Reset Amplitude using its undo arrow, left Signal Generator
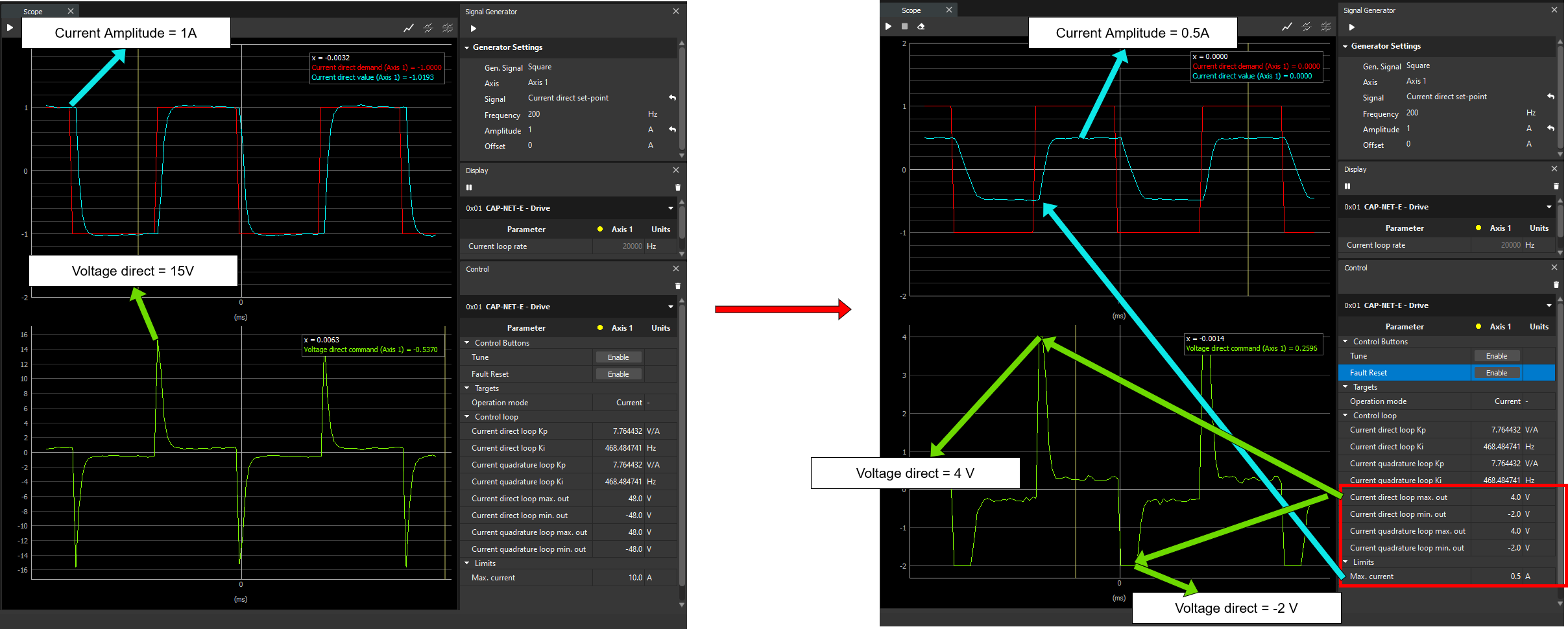This screenshot has width=1568, height=629. tap(672, 130)
